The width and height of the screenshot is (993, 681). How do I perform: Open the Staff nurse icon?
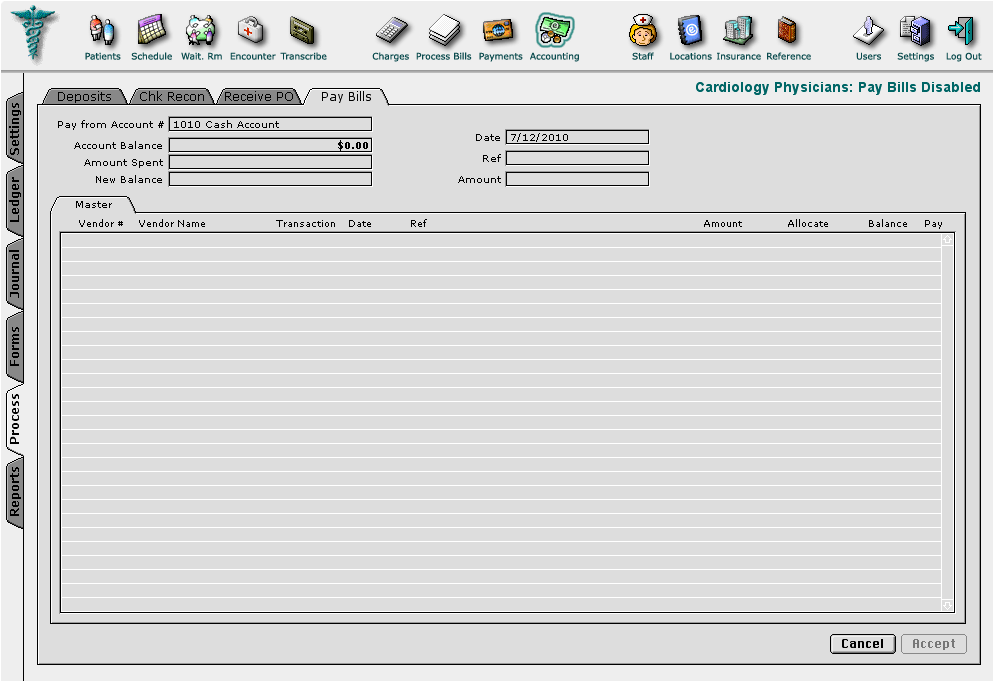click(x=642, y=30)
